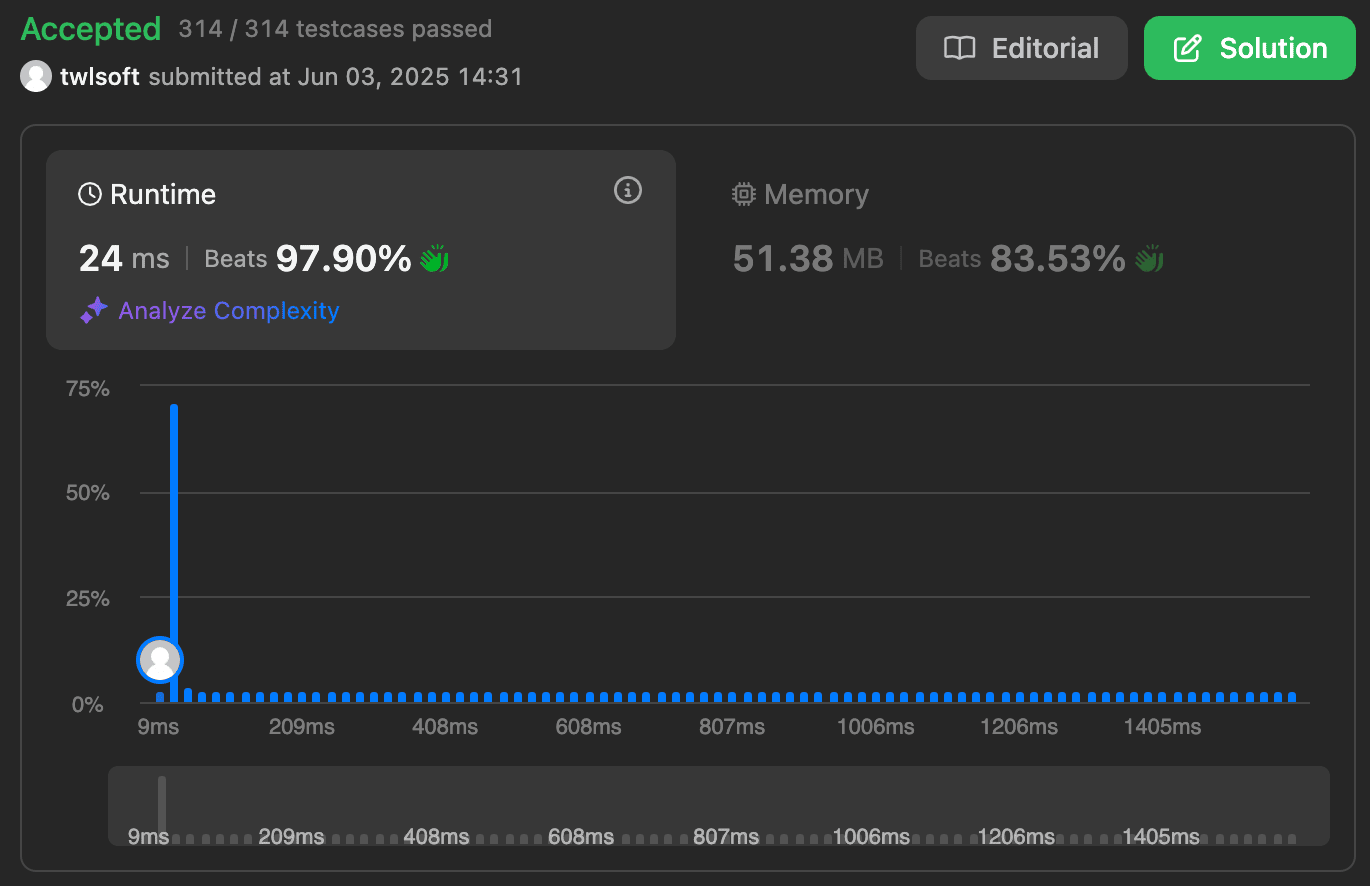Click the '1006ms' label in the mini range chart
1370x886 pixels.
pyautogui.click(x=871, y=836)
